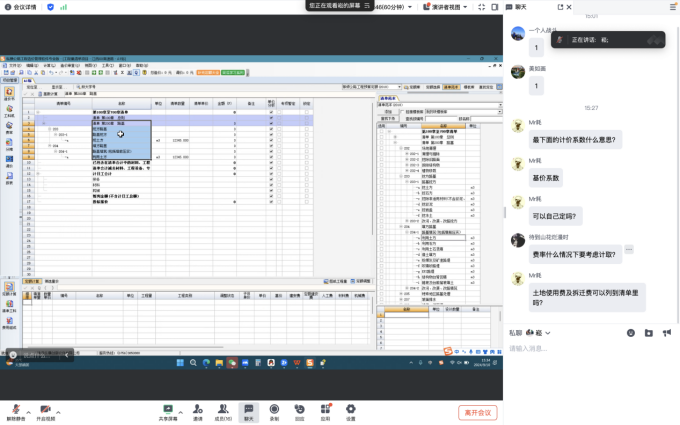The width and height of the screenshot is (680, 425).
Task: Expand the arrow next to share screen
Action: click(x=180, y=412)
